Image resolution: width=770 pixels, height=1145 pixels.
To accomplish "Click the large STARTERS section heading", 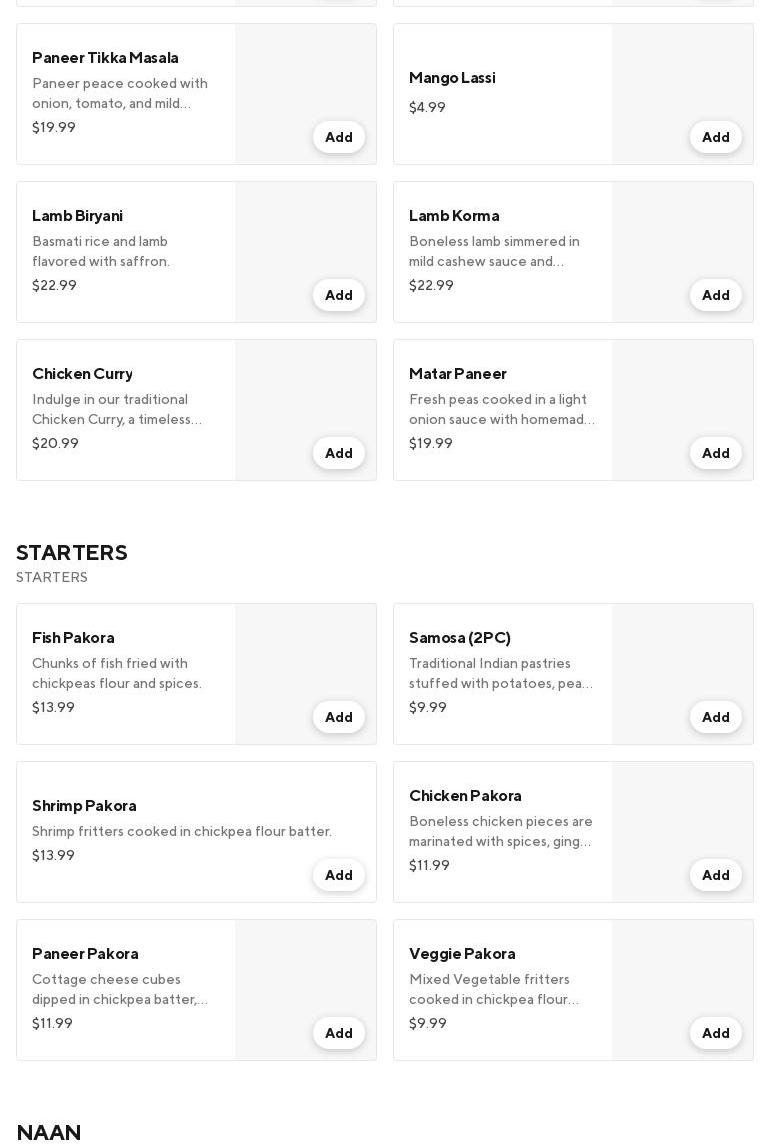I will pyautogui.click(x=72, y=553).
